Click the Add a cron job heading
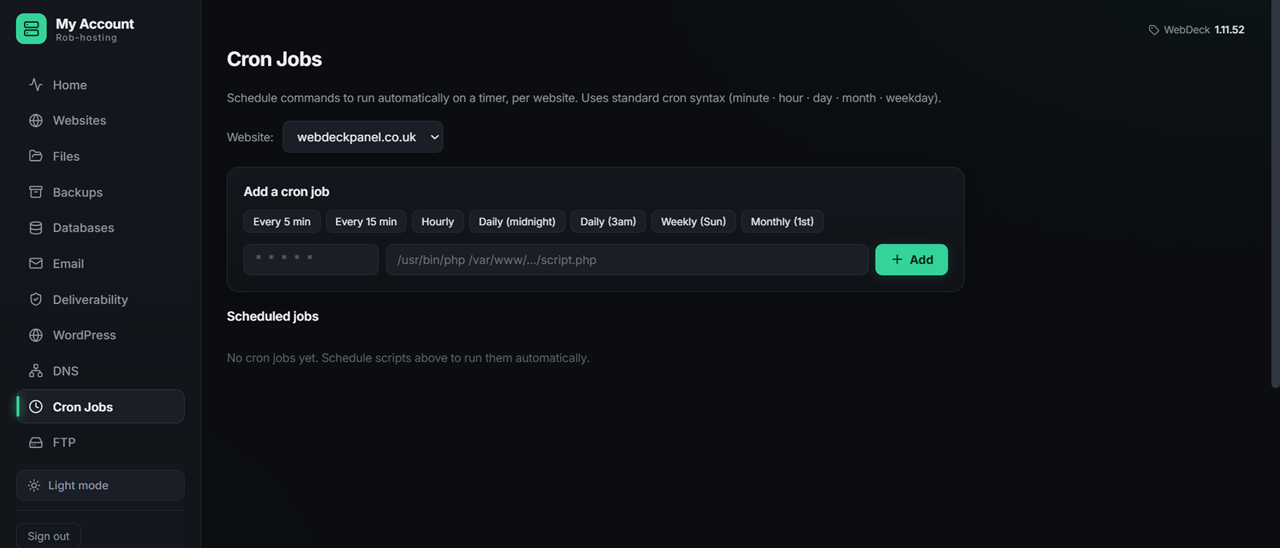The height and width of the screenshot is (548, 1280). 286,191
